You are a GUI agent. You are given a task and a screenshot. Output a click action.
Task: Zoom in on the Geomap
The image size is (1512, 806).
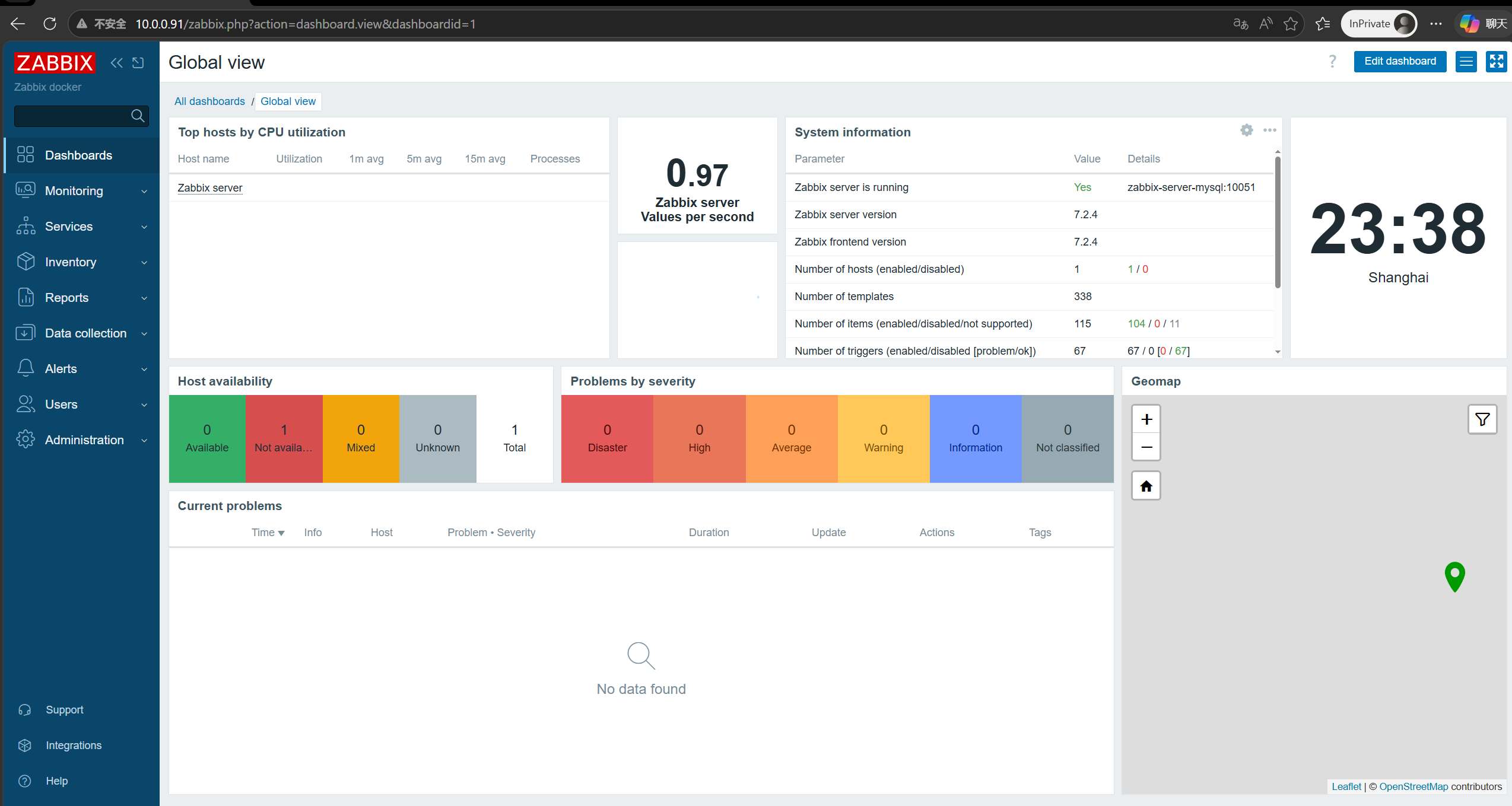[1146, 419]
